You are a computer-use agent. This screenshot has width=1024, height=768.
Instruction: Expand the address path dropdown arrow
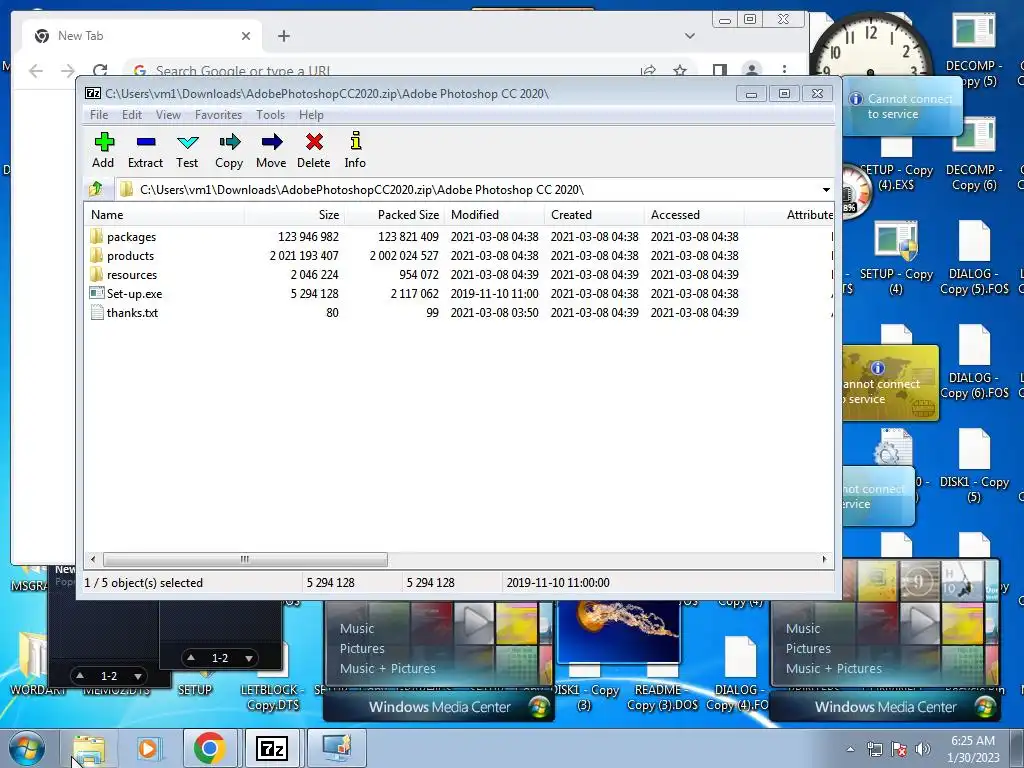826,190
